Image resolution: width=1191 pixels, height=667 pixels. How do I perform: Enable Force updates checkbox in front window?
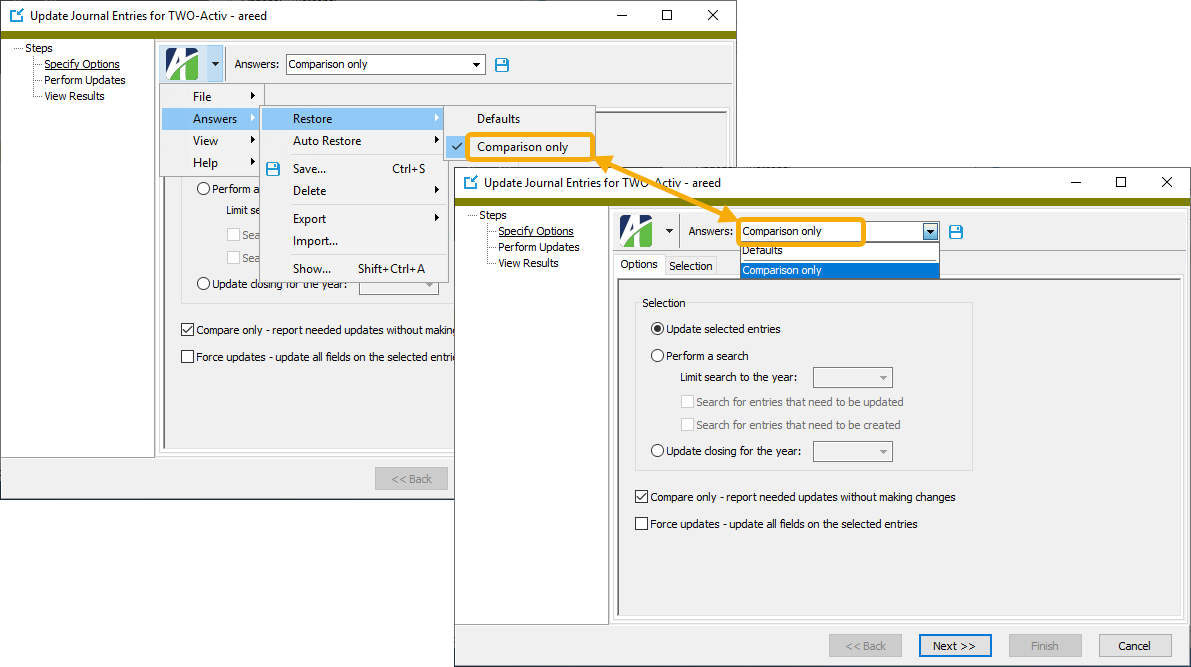click(x=641, y=524)
